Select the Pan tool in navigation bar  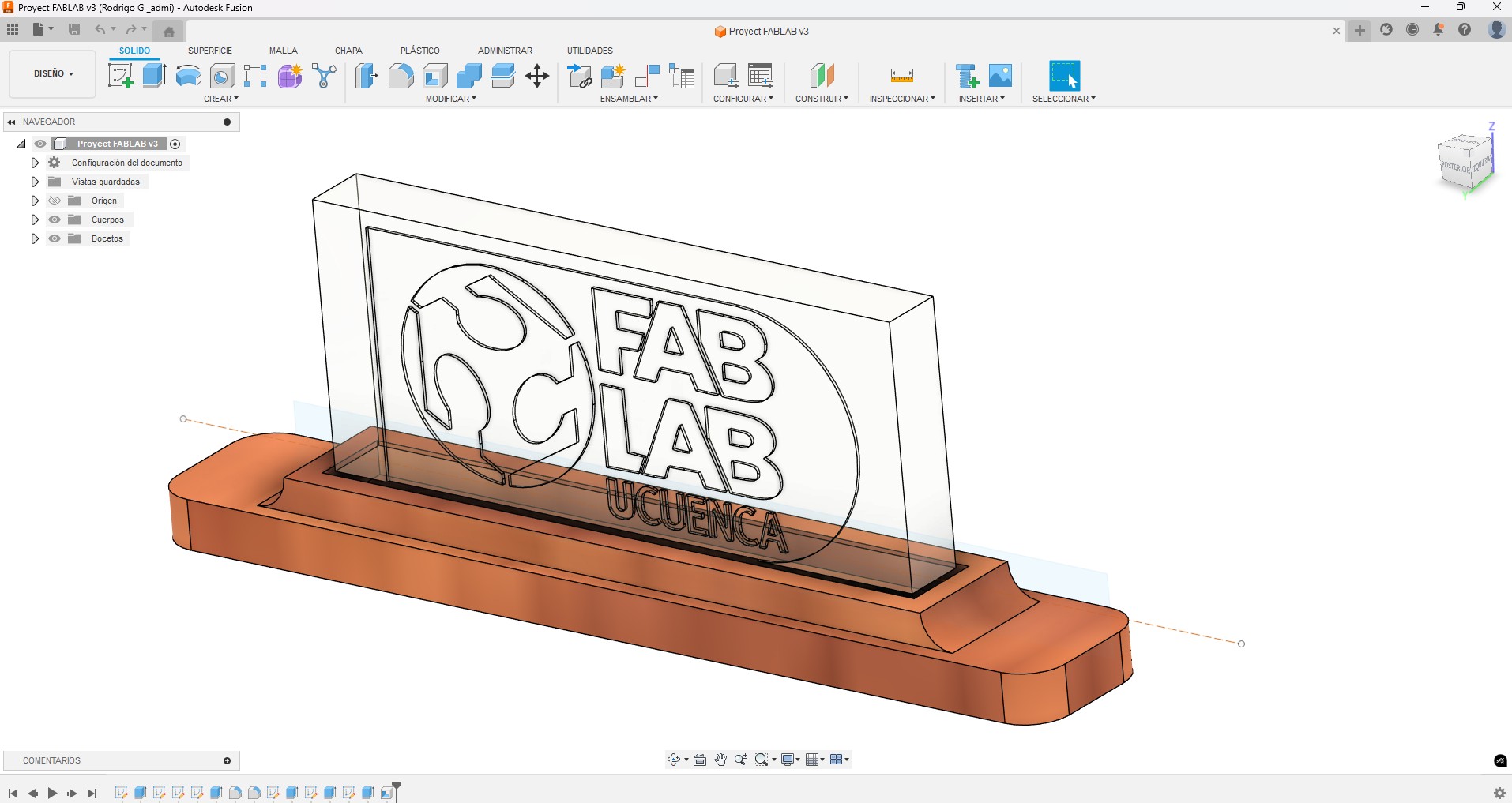(x=720, y=759)
